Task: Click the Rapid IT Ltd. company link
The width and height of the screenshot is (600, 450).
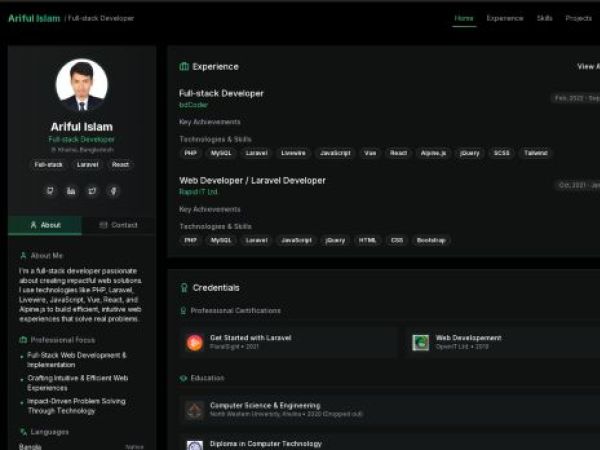Action: (x=198, y=191)
